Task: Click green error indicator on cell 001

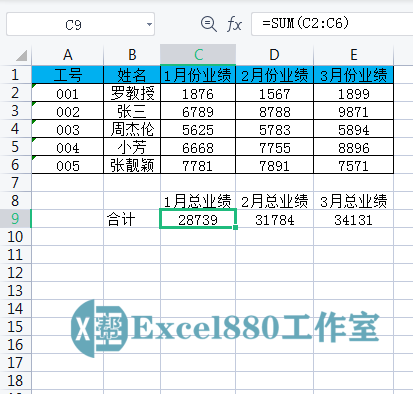Action: click(33, 86)
